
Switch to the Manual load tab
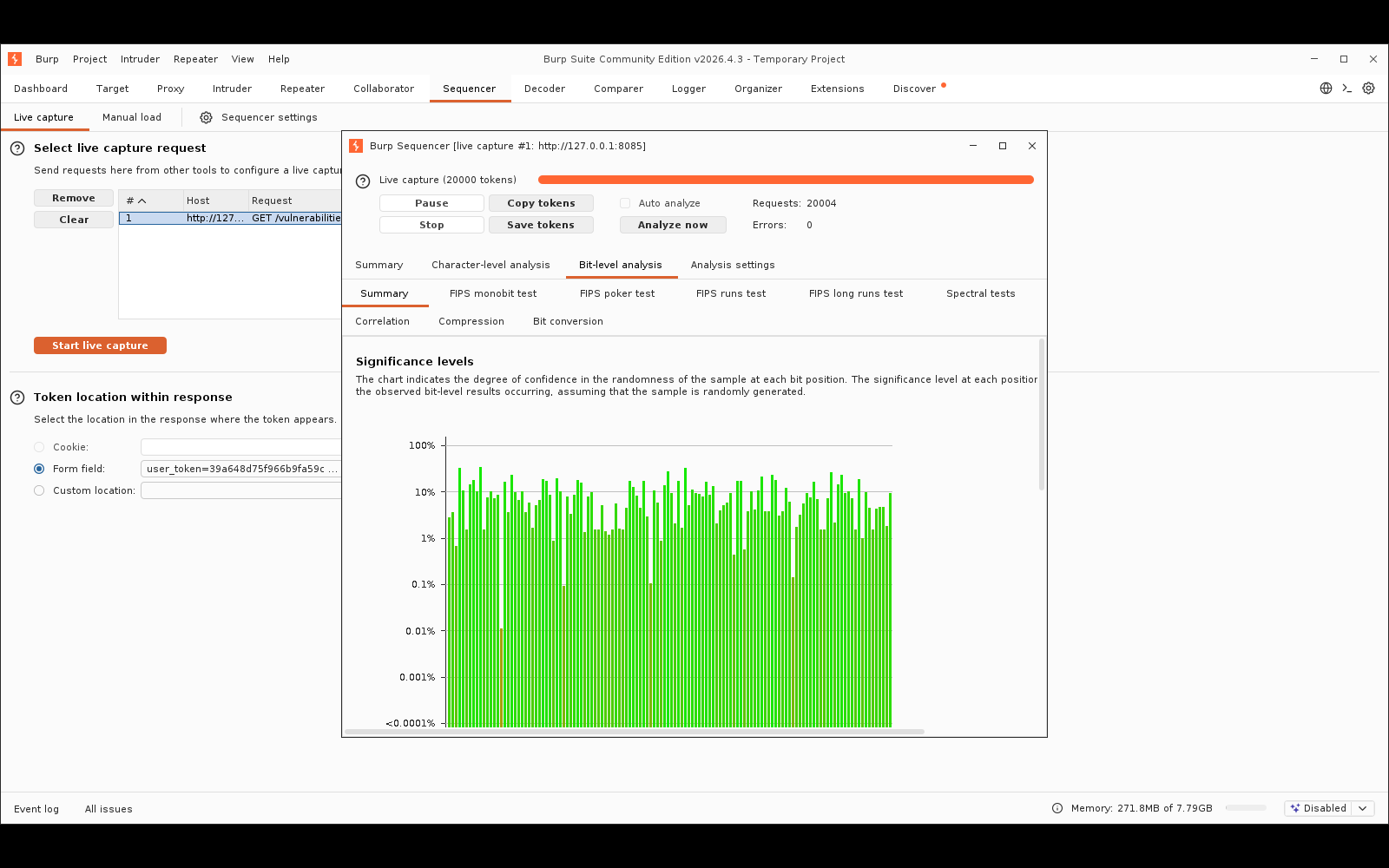point(132,117)
